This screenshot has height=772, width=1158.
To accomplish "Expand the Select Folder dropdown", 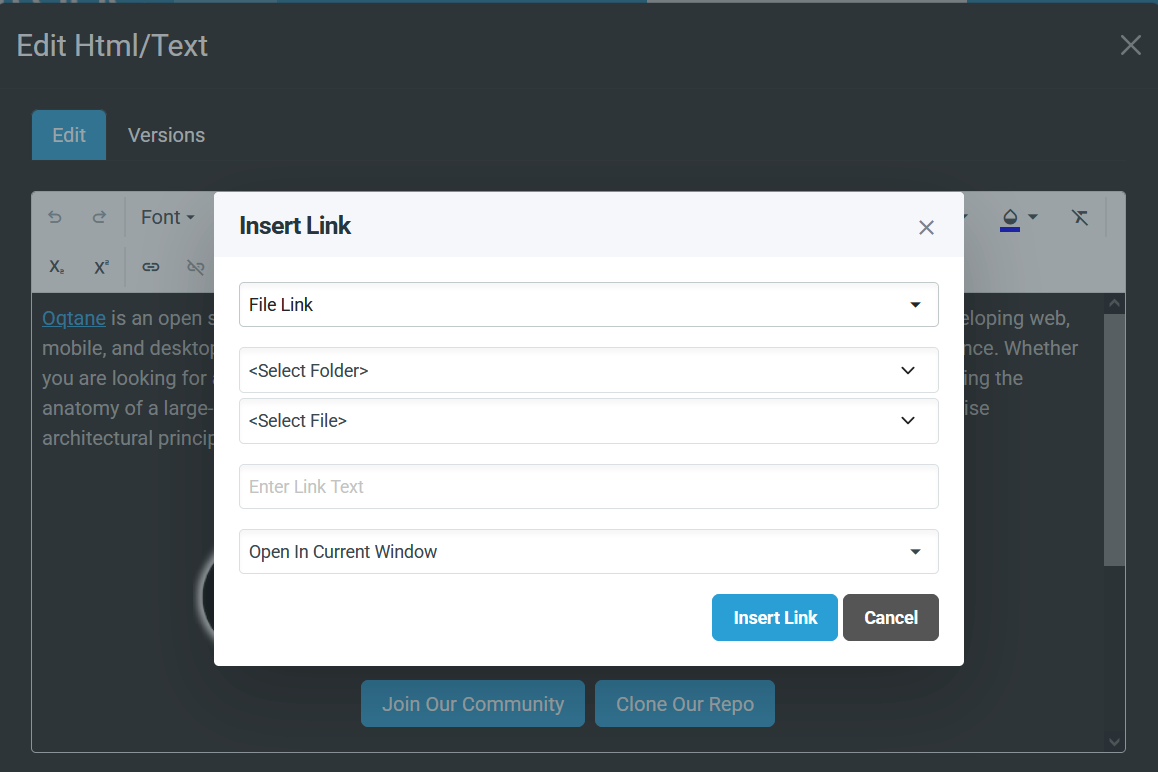I will 588,371.
